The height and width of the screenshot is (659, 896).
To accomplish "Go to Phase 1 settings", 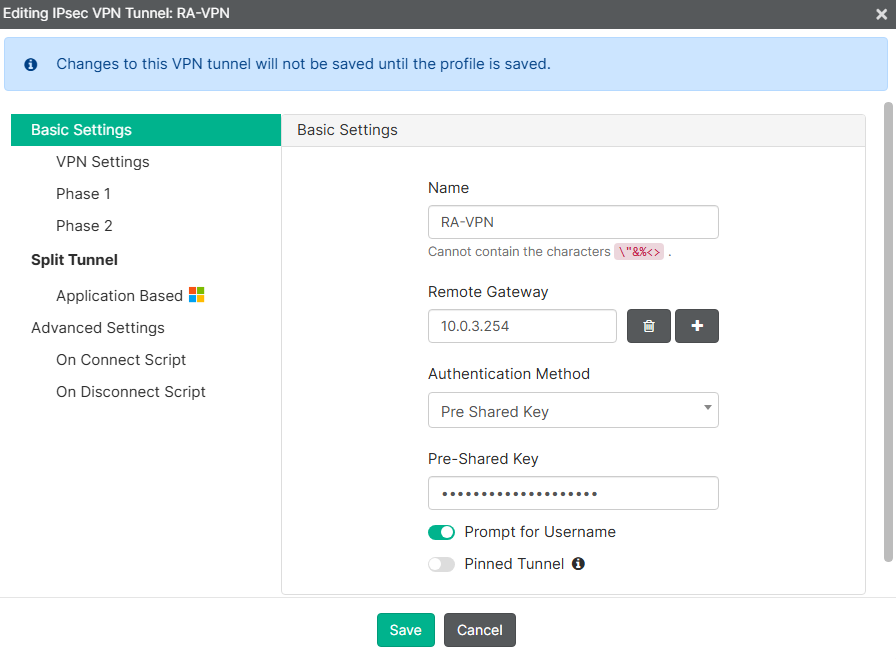I will pyautogui.click(x=83, y=193).
